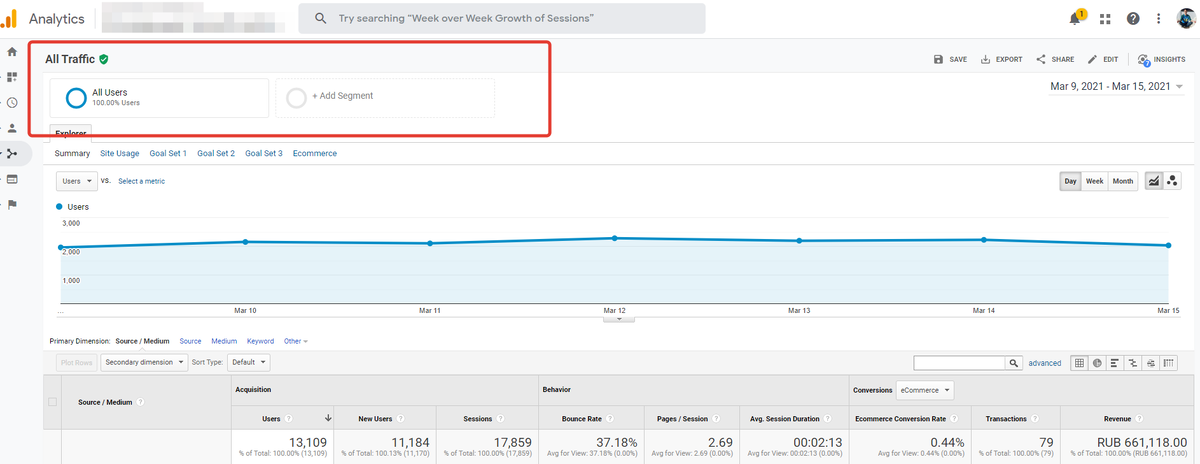Select the Term cloud view icon
Screen dimensions: 1200x464
coord(1151,363)
